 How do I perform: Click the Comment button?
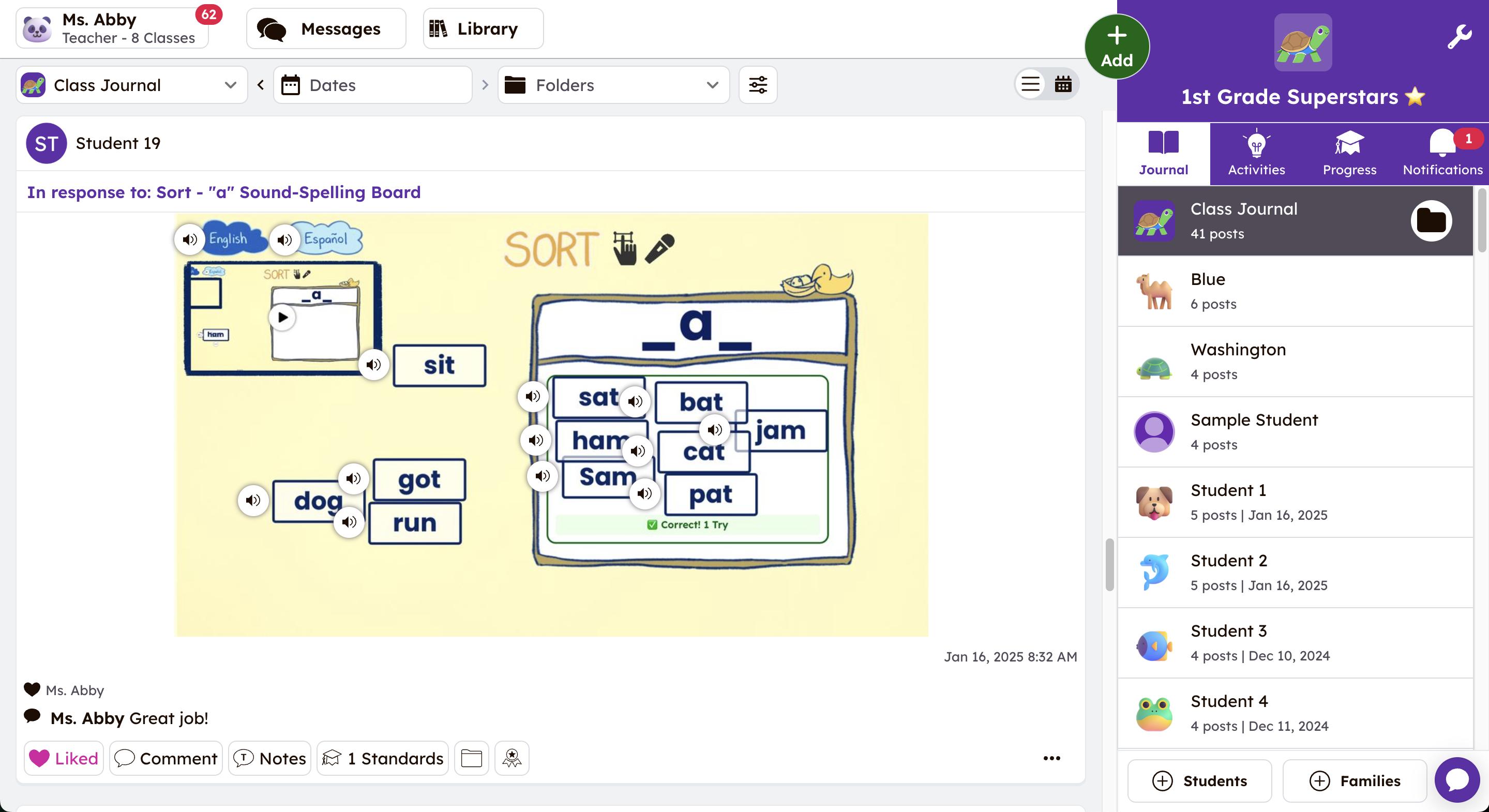click(166, 758)
